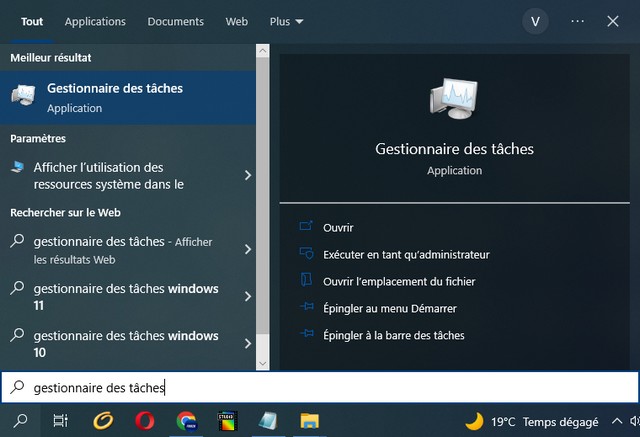This screenshot has width=640, height=437.
Task: Switch to the Documents tab
Action: click(x=176, y=21)
